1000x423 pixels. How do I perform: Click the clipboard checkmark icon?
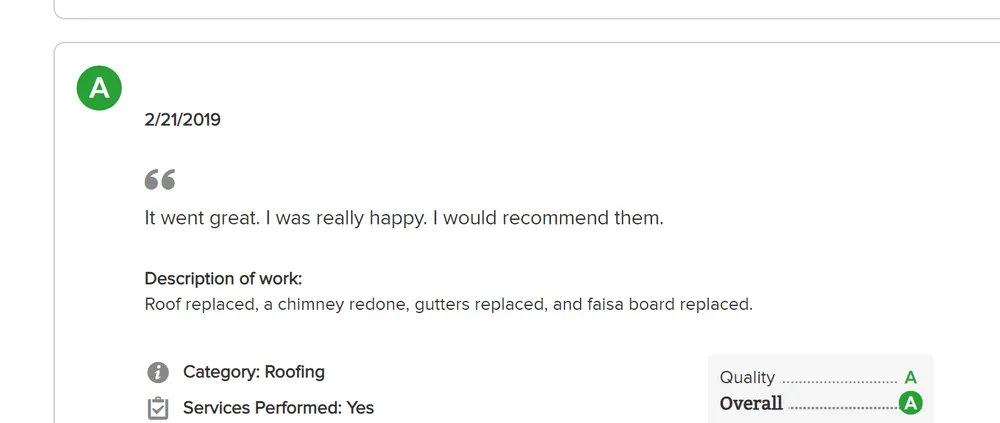[158, 408]
